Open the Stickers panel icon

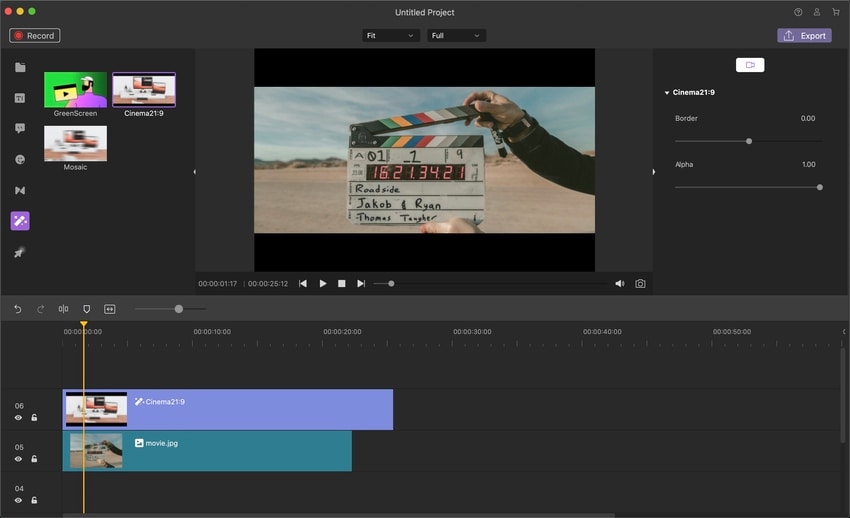coord(20,159)
